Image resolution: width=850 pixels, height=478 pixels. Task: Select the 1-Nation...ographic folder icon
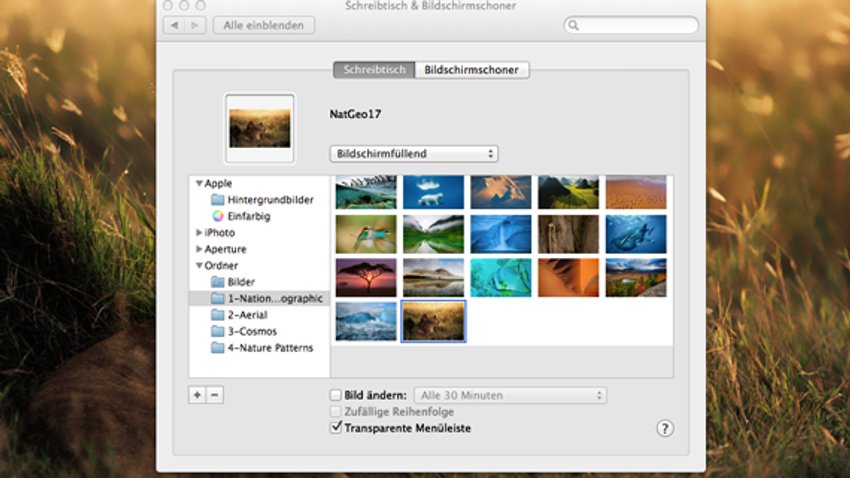[x=217, y=298]
